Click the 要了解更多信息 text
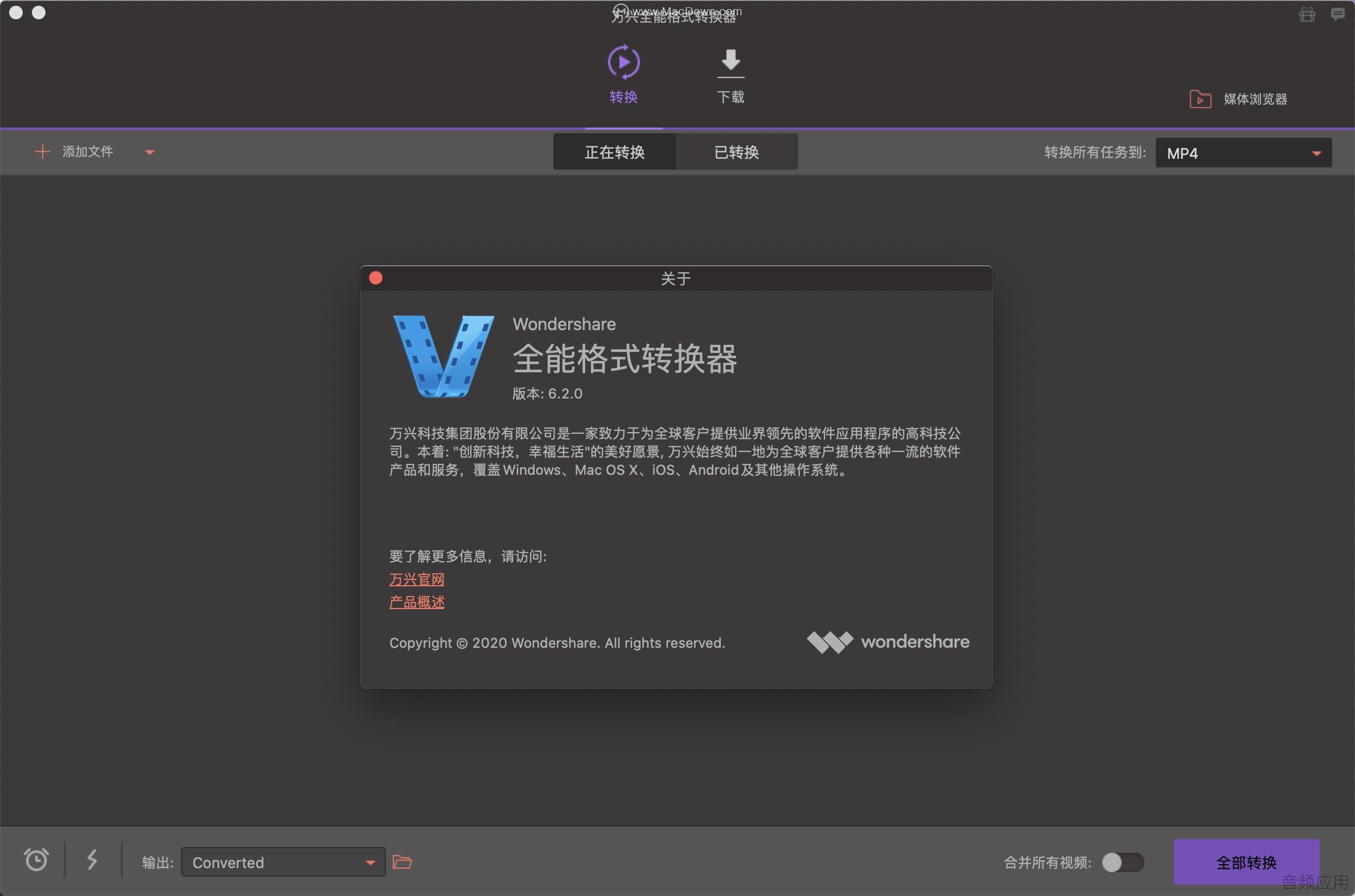 coord(467,556)
